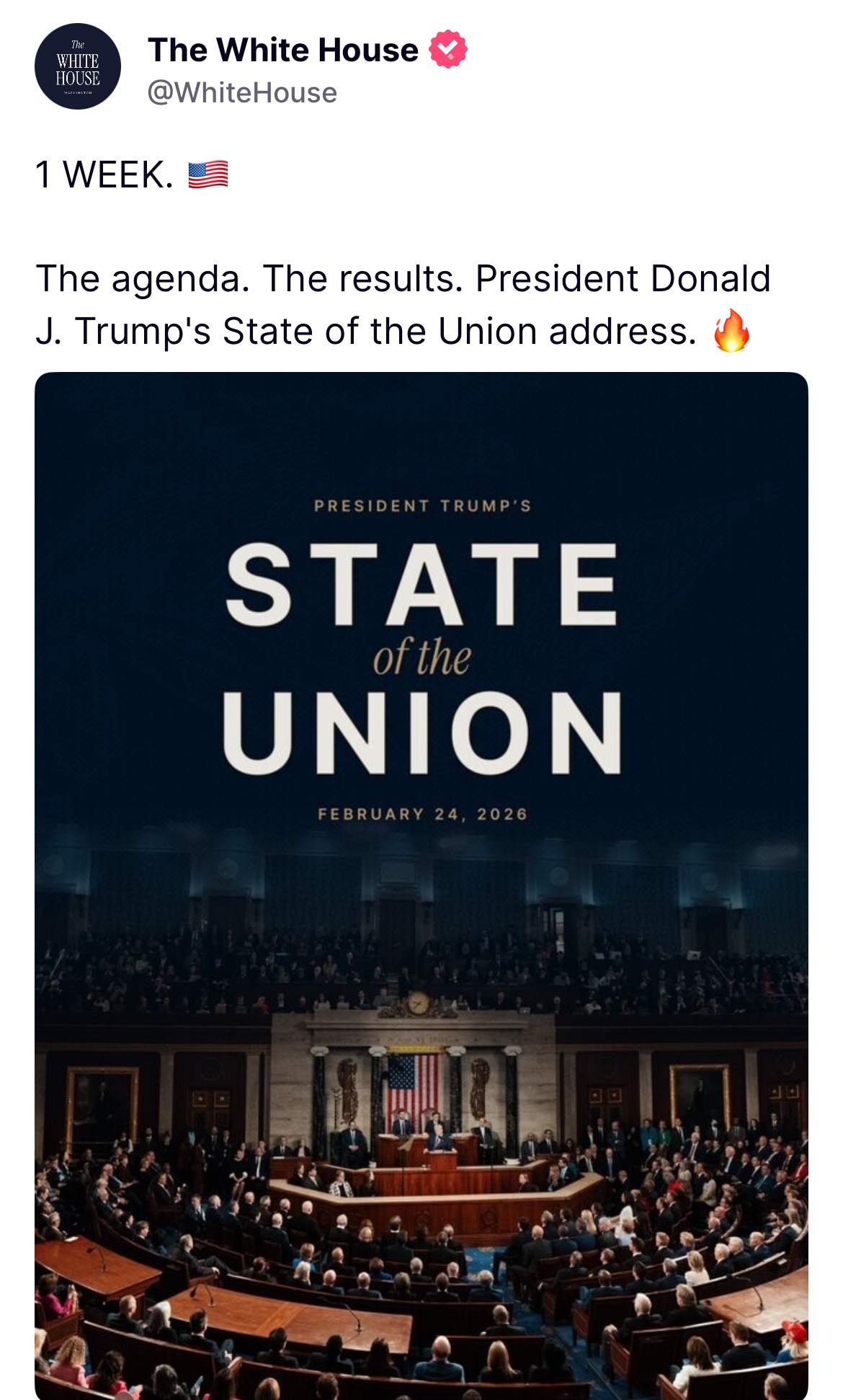Screen dimensions: 843x1400
Task: Click the clock above the rostrum
Action: tap(419, 1003)
